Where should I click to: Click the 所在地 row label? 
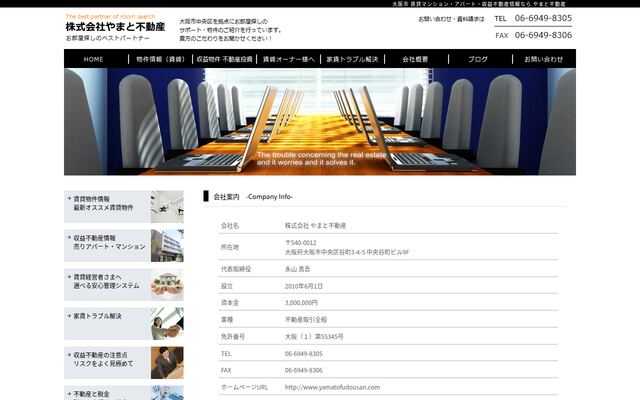point(230,247)
